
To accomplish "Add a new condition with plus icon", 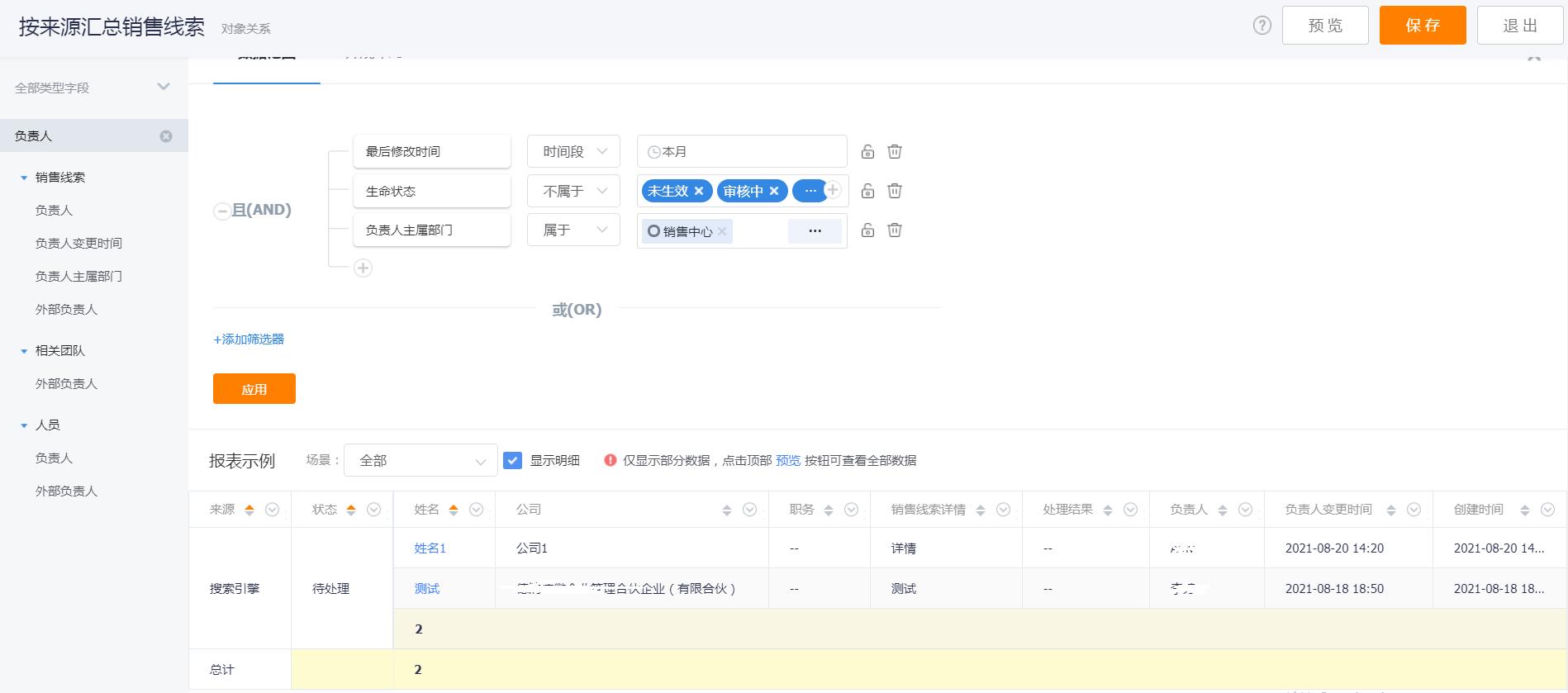I will 363,268.
